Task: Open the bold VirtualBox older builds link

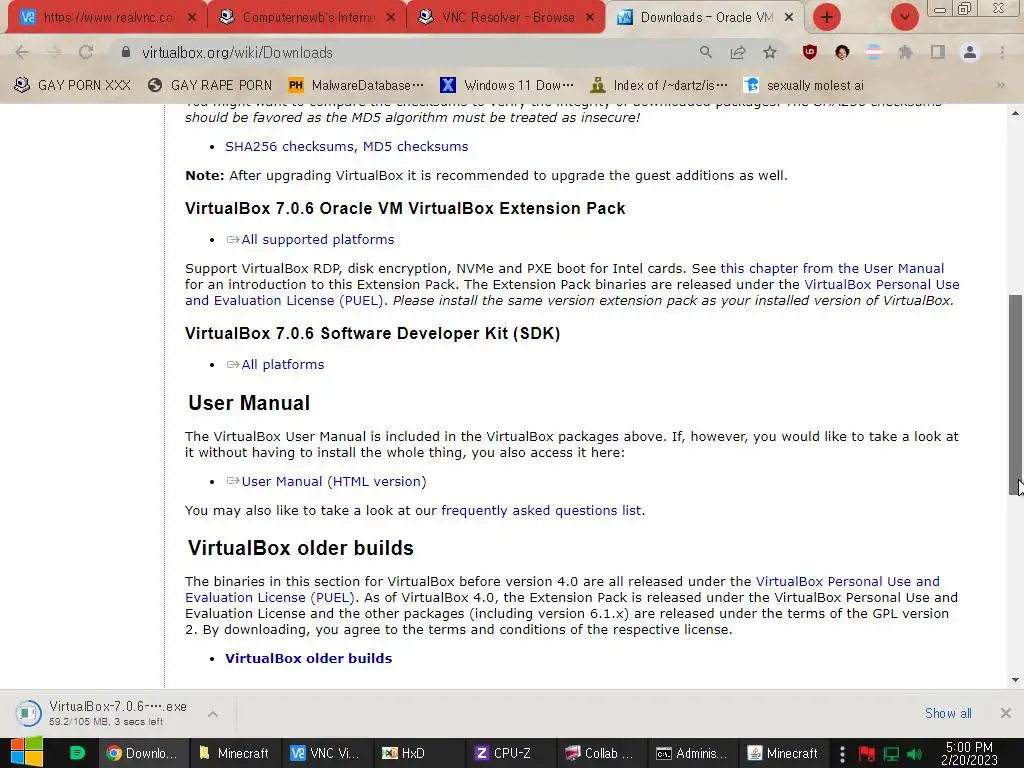Action: (x=308, y=658)
